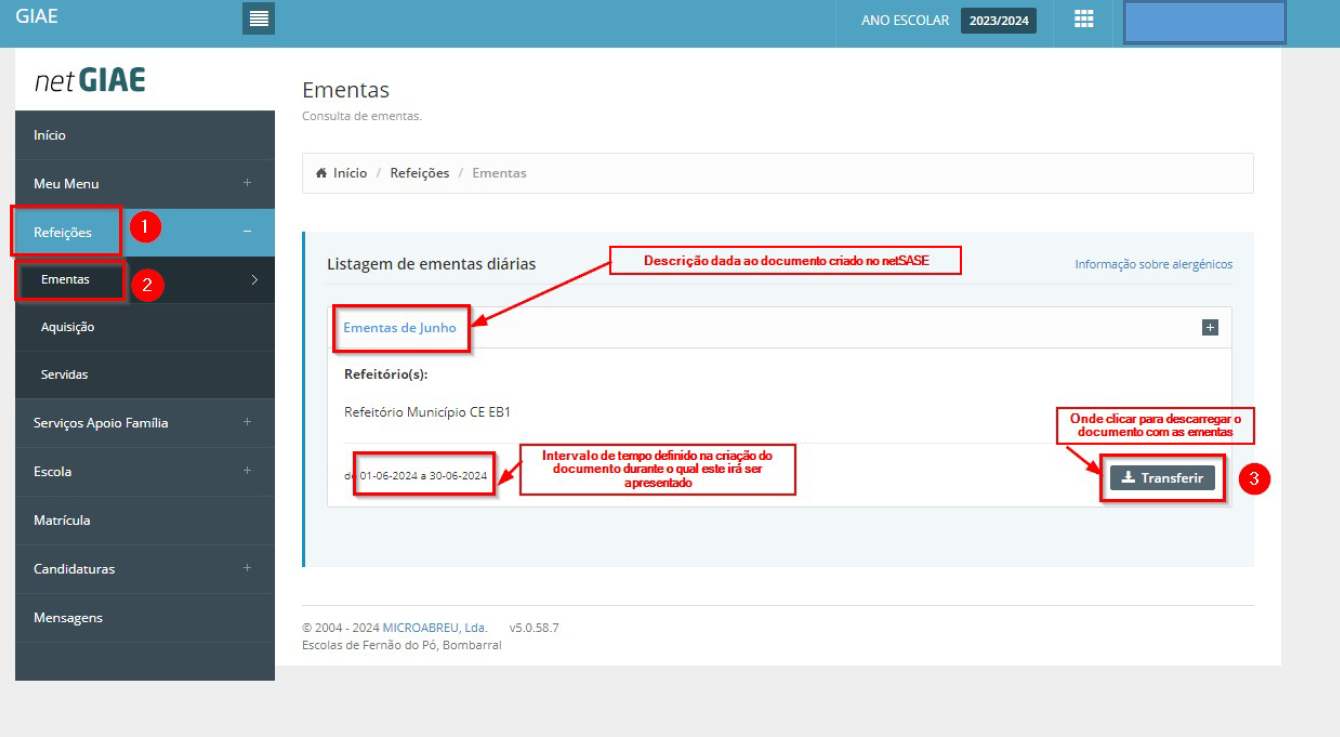Toggle the sidebar hamburger menu icon
1340x737 pixels.
point(258,19)
